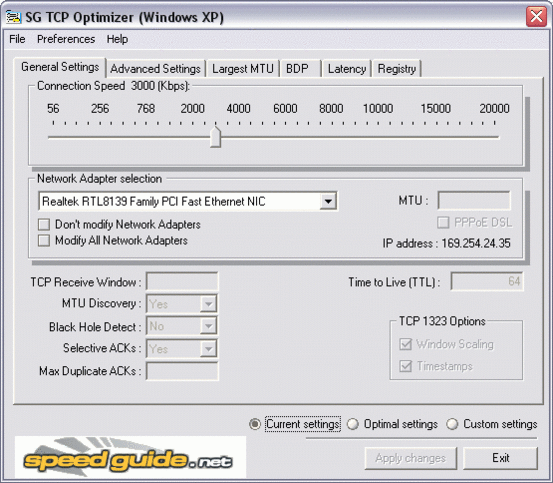Open the File menu
Screen dimensions: 553x483
point(17,39)
